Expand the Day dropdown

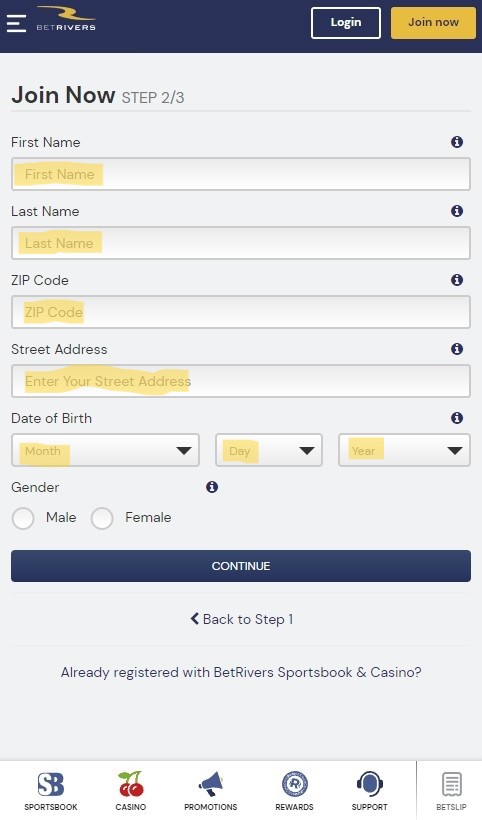click(x=269, y=450)
